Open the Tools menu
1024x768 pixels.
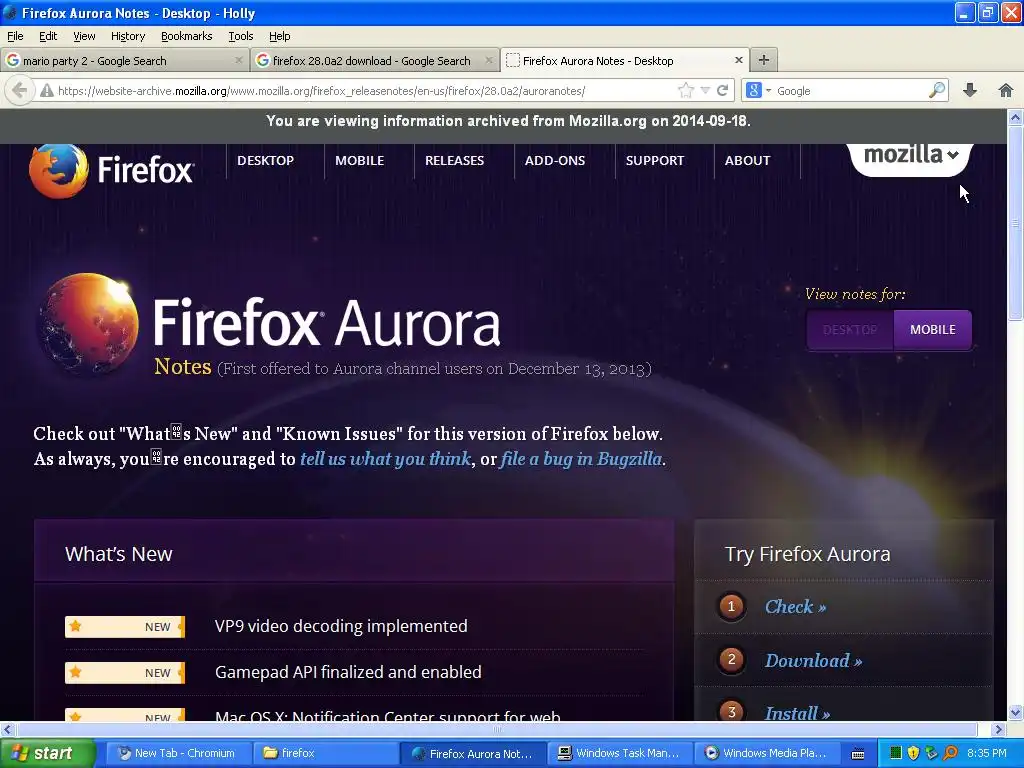[x=240, y=36]
